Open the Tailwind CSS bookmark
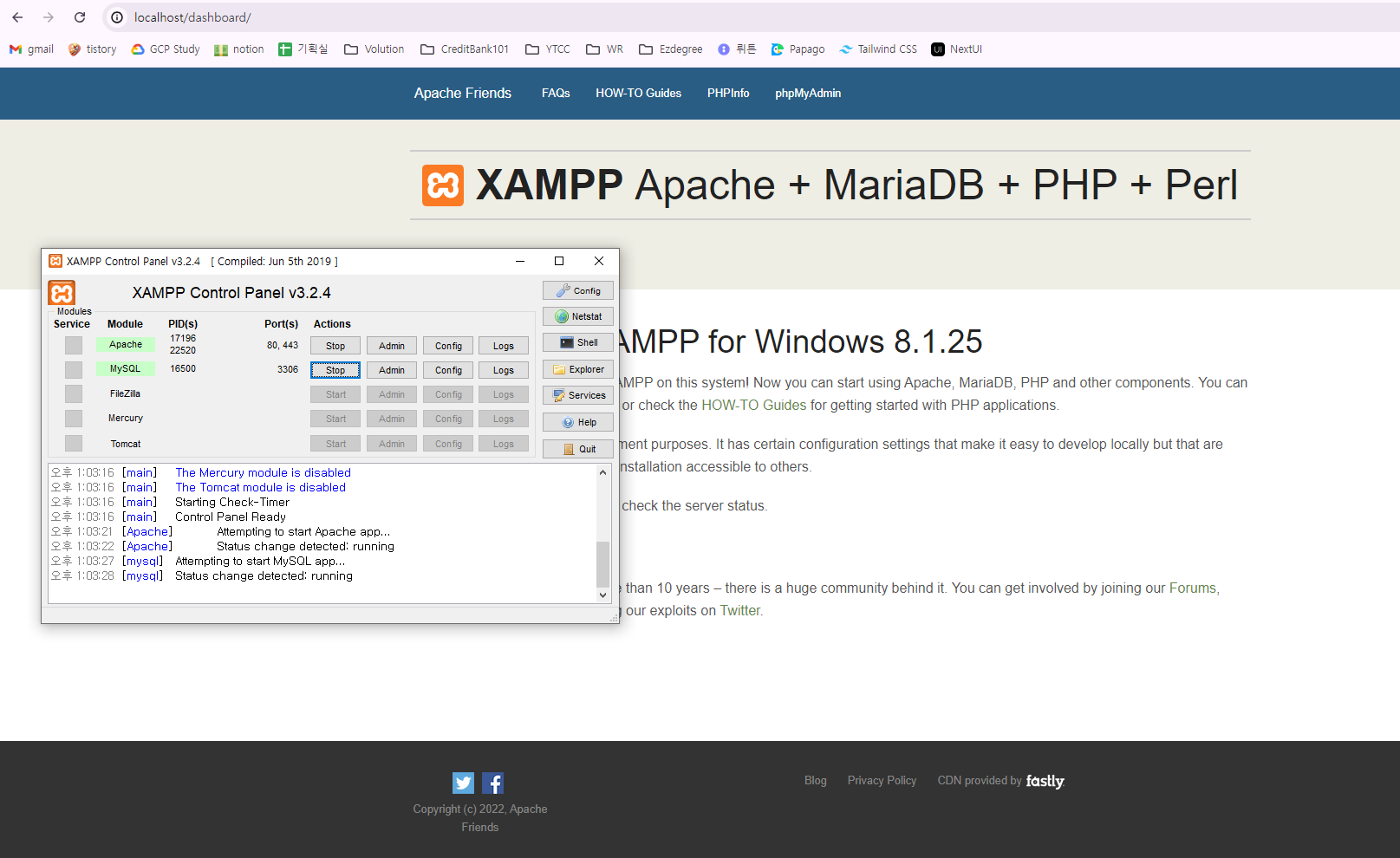Viewport: 1400px width, 858px height. 878,49
